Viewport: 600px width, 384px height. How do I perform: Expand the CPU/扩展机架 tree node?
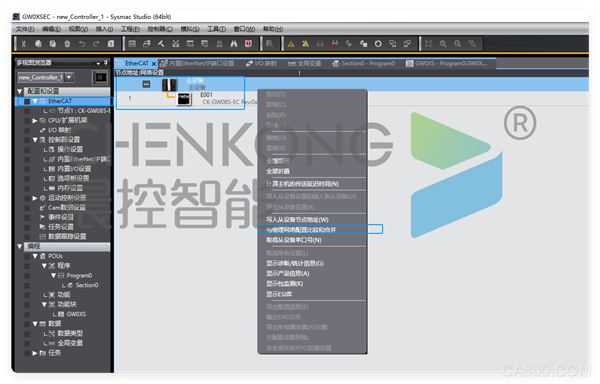coord(35,120)
